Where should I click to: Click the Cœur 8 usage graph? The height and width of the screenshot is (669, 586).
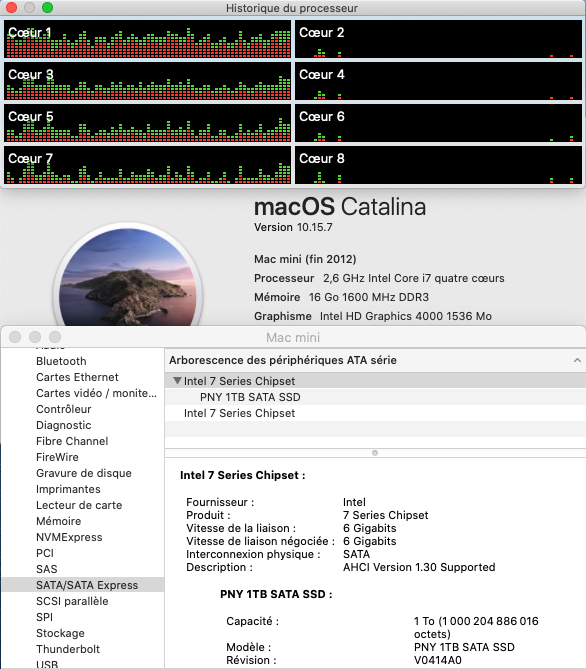439,165
